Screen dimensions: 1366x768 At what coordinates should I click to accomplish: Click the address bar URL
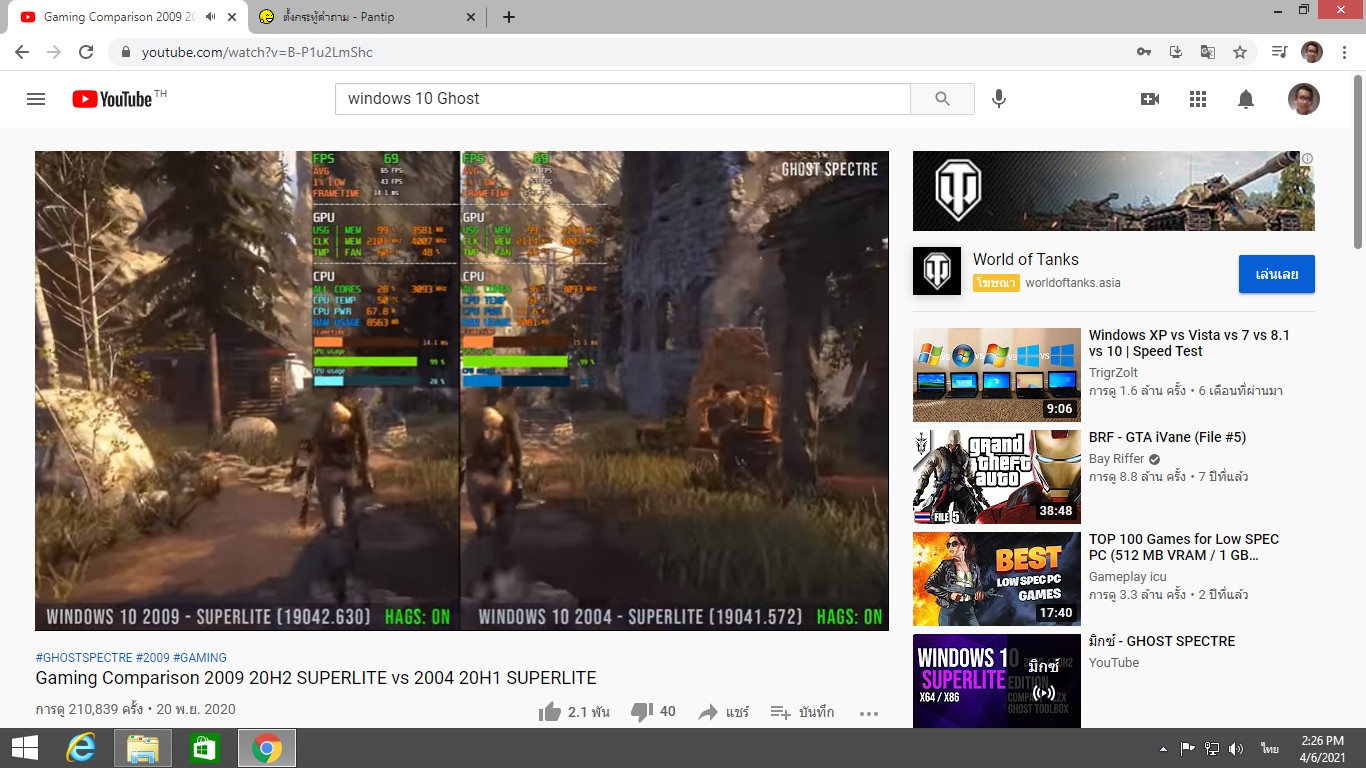coord(257,52)
